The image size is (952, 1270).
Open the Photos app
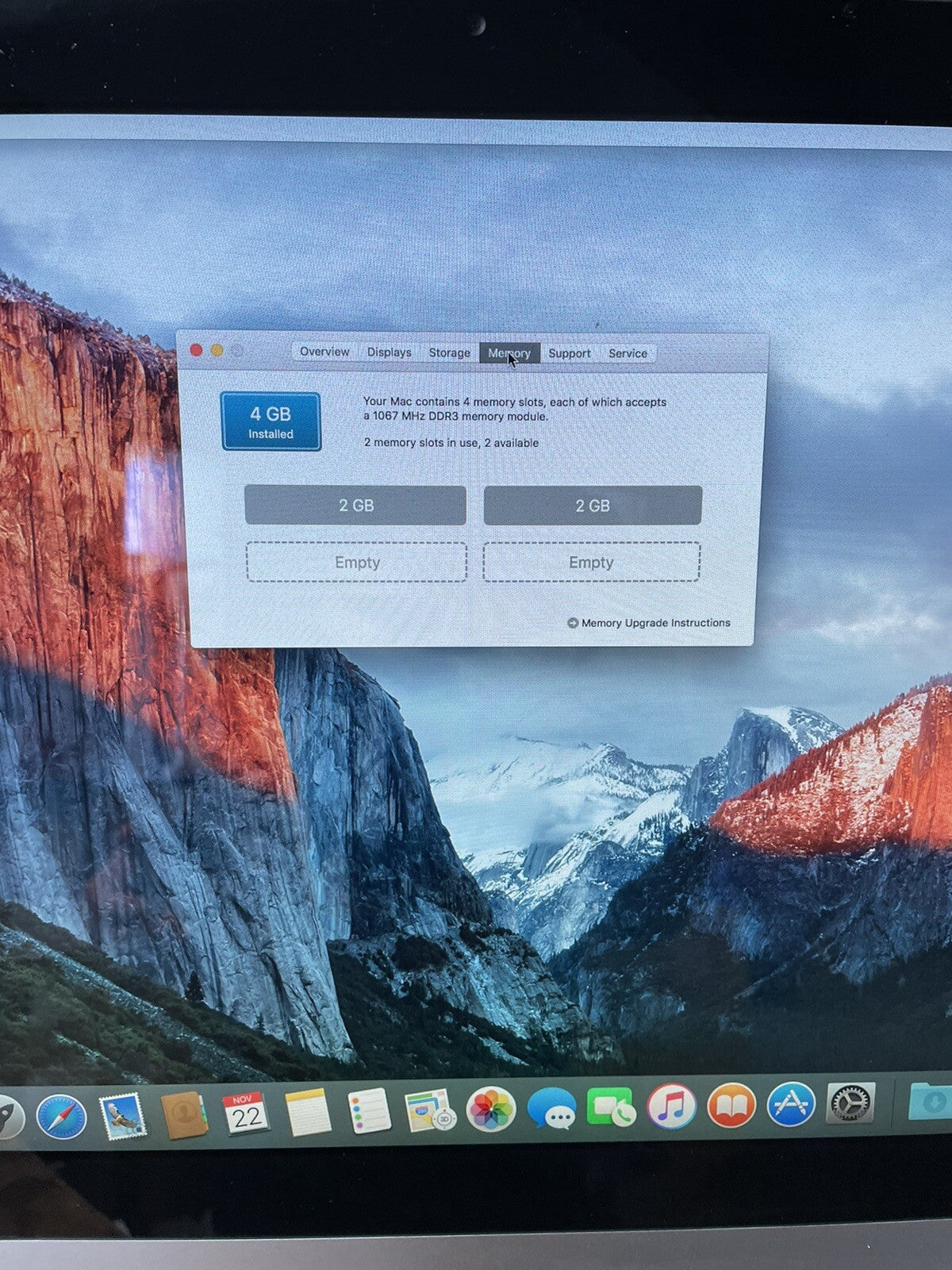click(491, 1109)
